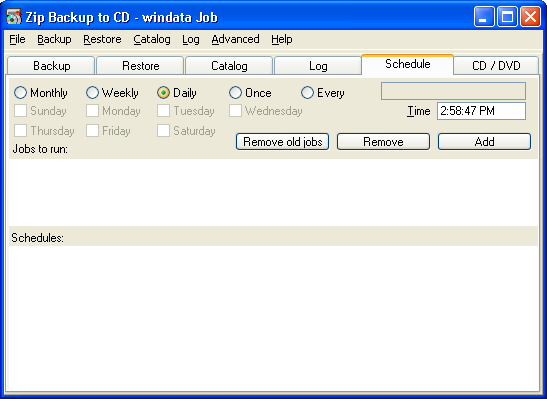Open the File menu

coord(17,39)
